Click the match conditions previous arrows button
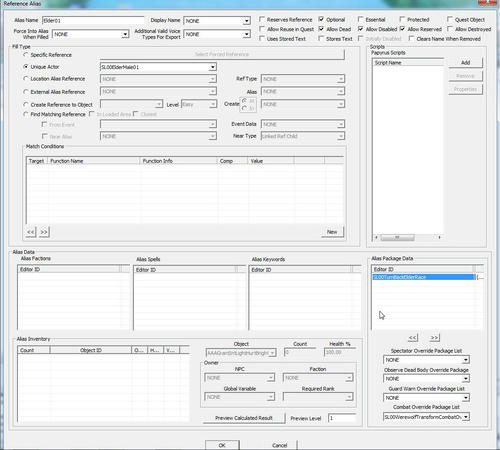Image resolution: width=500 pixels, height=450 pixels. point(31,232)
